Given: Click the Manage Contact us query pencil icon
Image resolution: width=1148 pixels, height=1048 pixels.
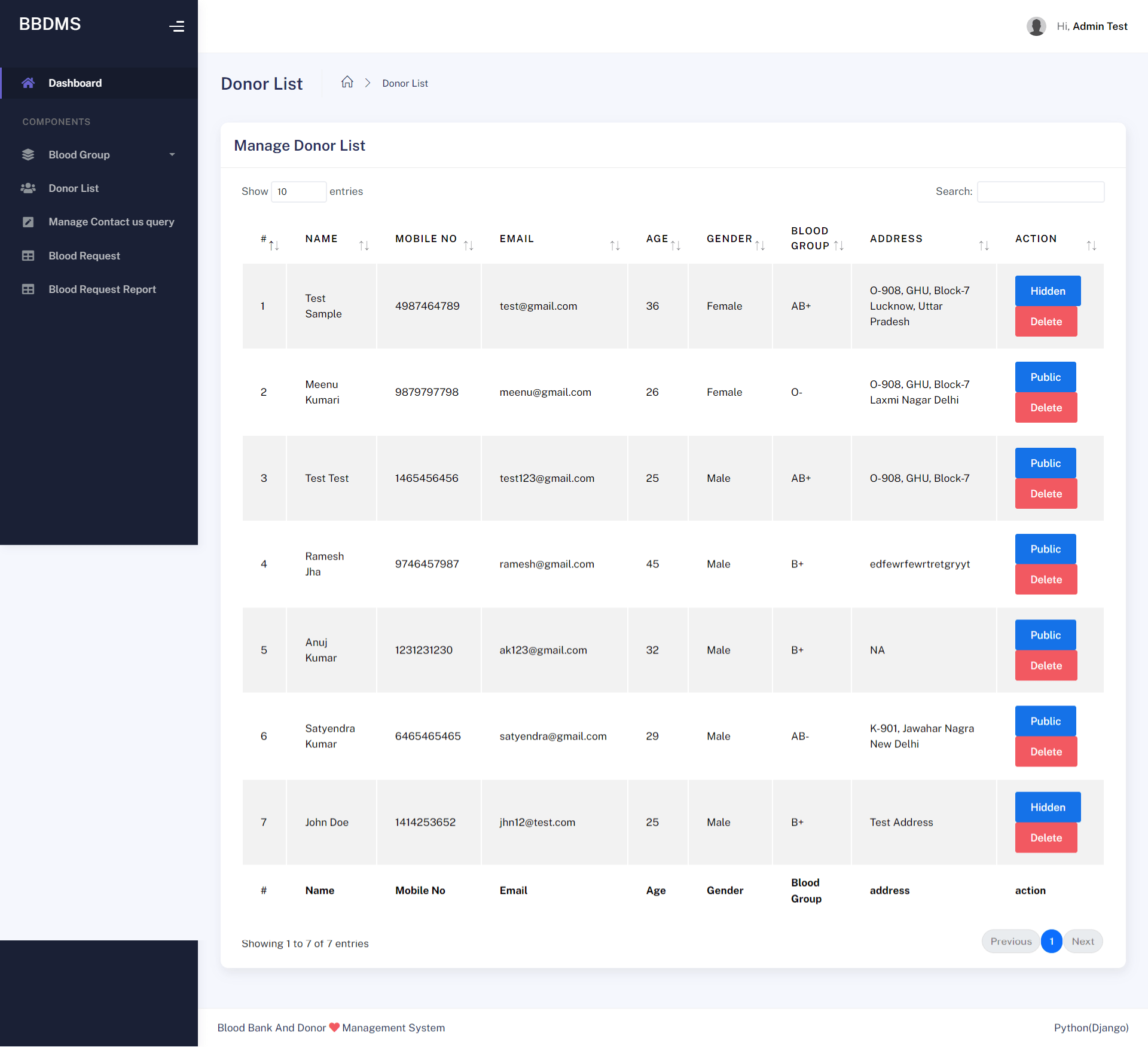Looking at the screenshot, I should pos(28,221).
